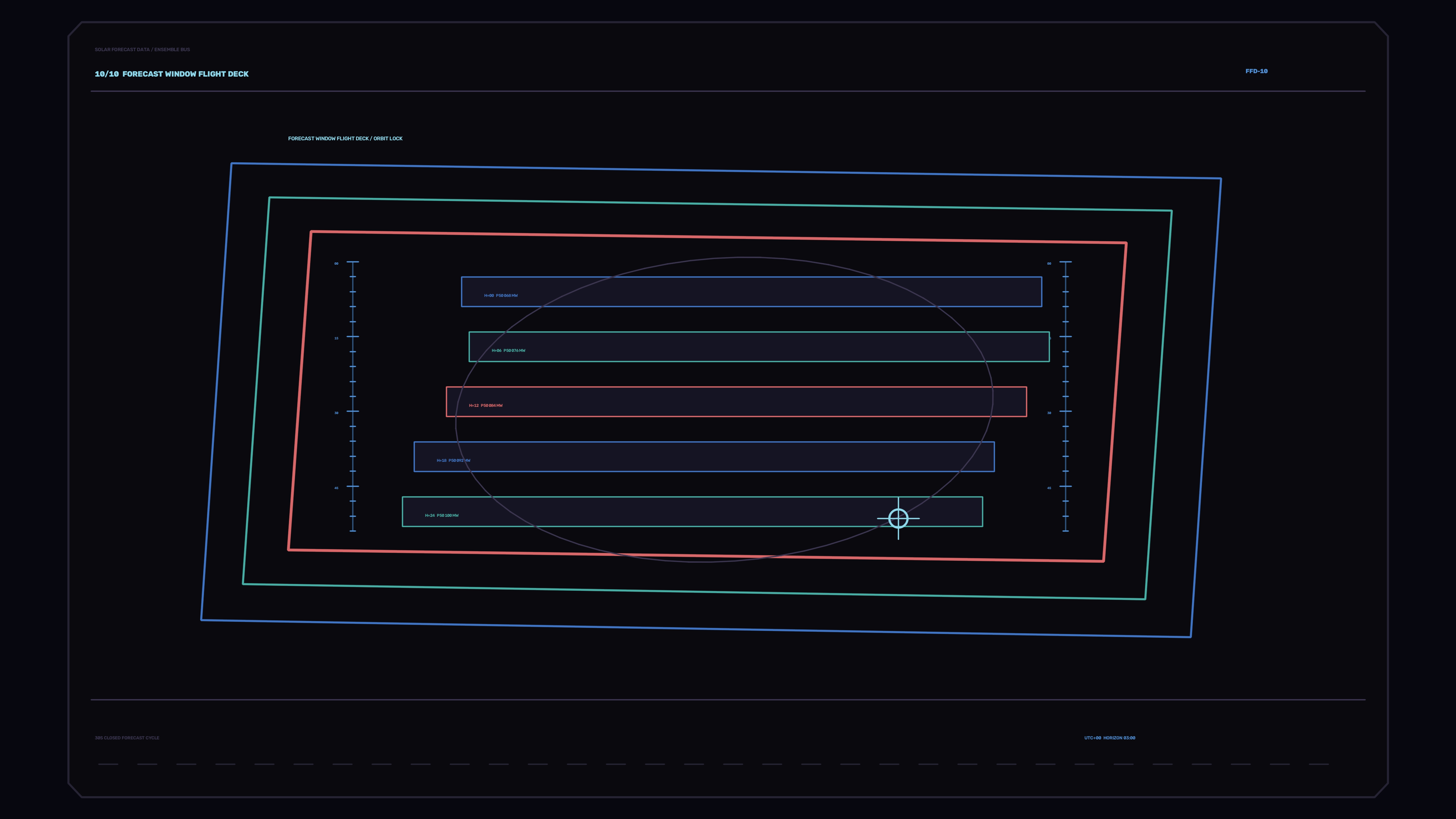
Task: Select the H+12 P50 084 MW bar
Action: click(x=736, y=402)
